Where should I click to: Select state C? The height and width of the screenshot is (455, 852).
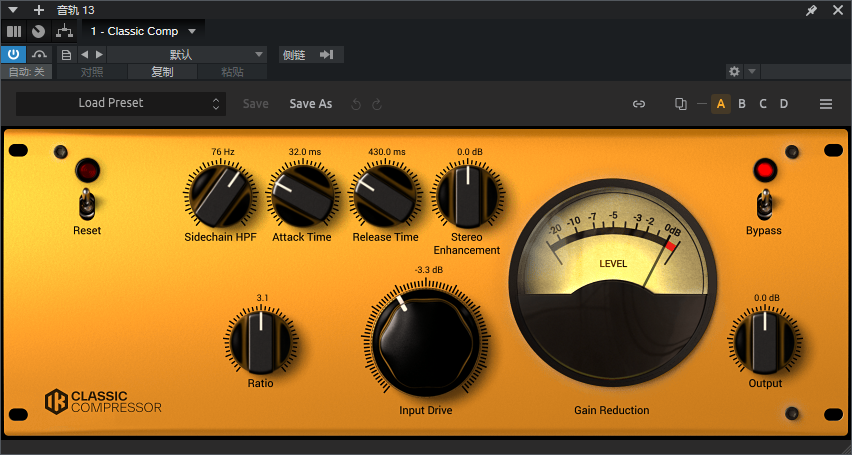coord(763,104)
